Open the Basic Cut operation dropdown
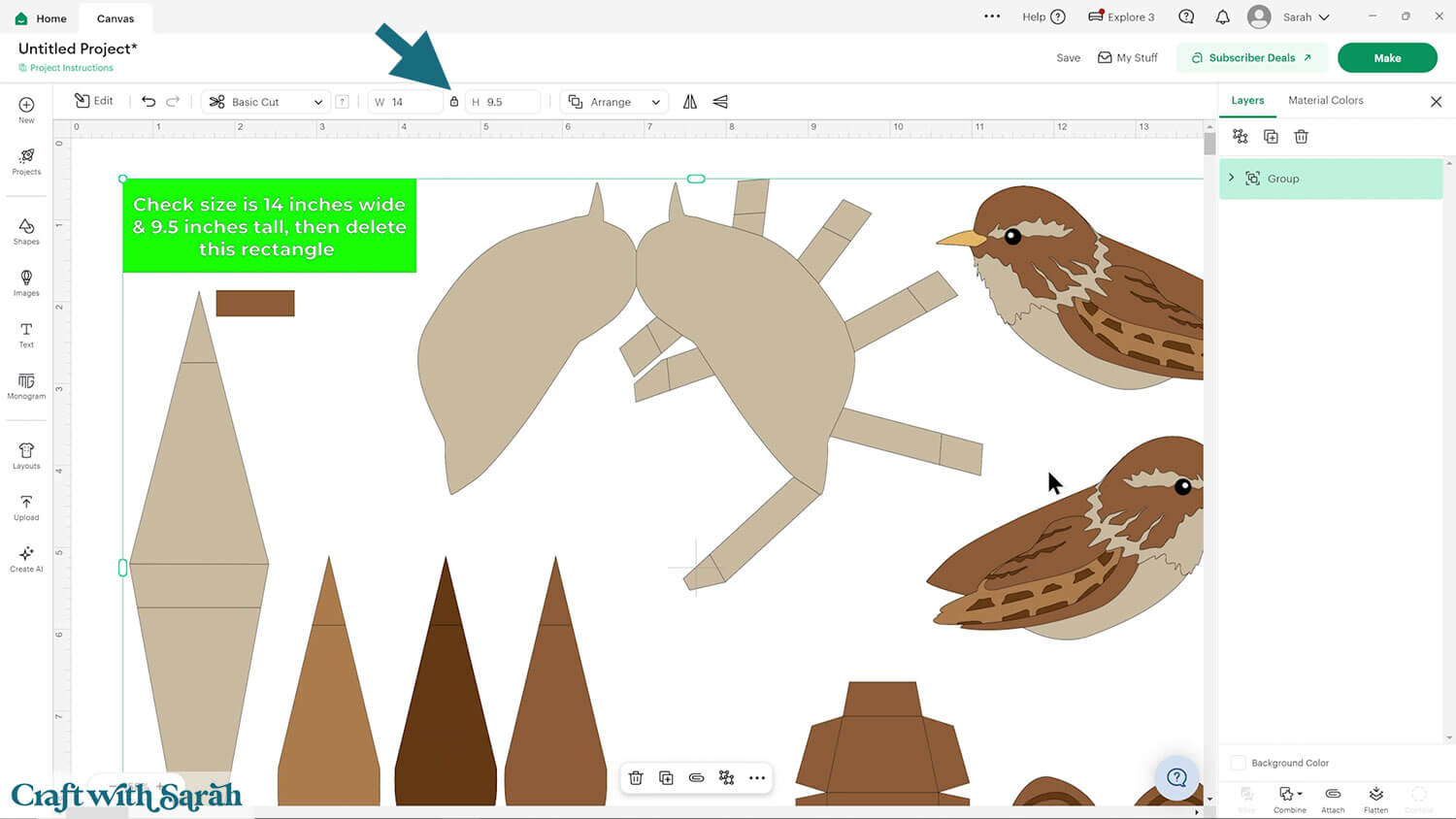Screen dimensions: 1456x819 click(265, 102)
